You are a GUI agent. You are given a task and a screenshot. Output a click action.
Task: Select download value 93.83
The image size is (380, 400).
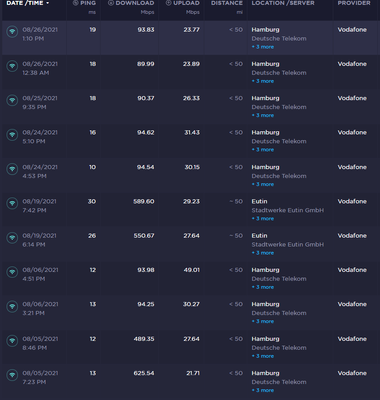tap(146, 30)
